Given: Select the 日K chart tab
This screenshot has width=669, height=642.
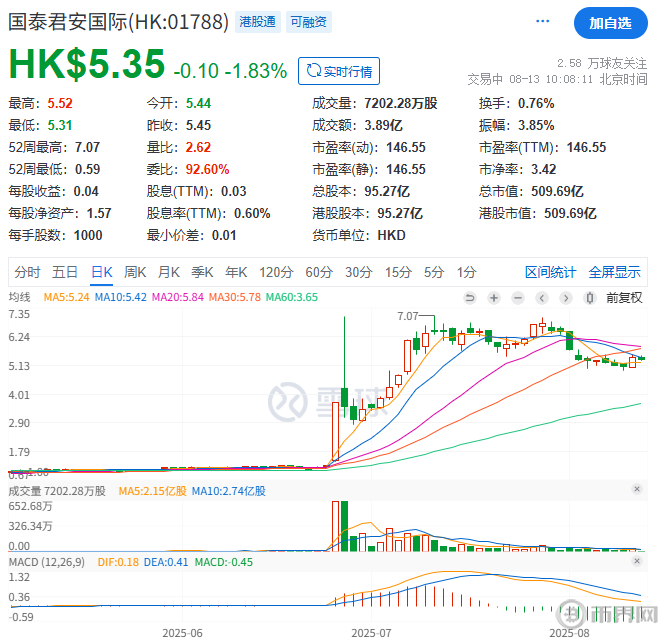Looking at the screenshot, I should coord(102,272).
